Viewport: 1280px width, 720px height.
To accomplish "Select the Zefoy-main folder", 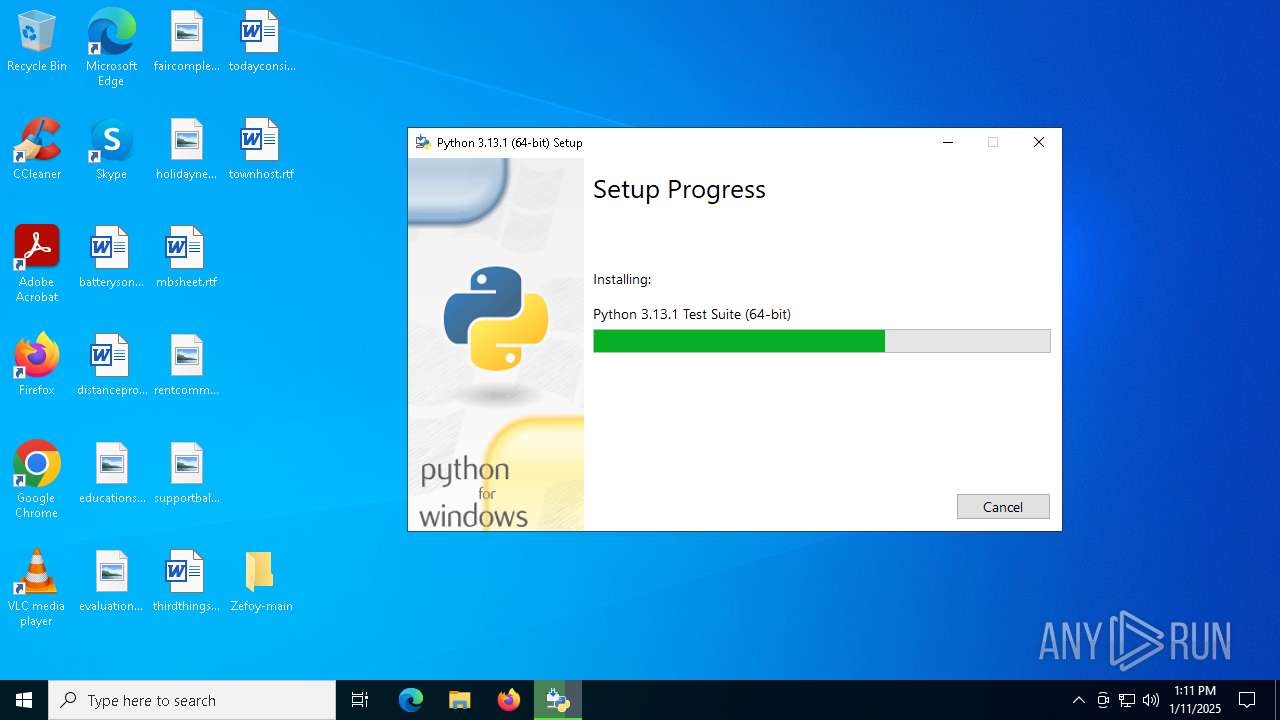I will [x=261, y=582].
